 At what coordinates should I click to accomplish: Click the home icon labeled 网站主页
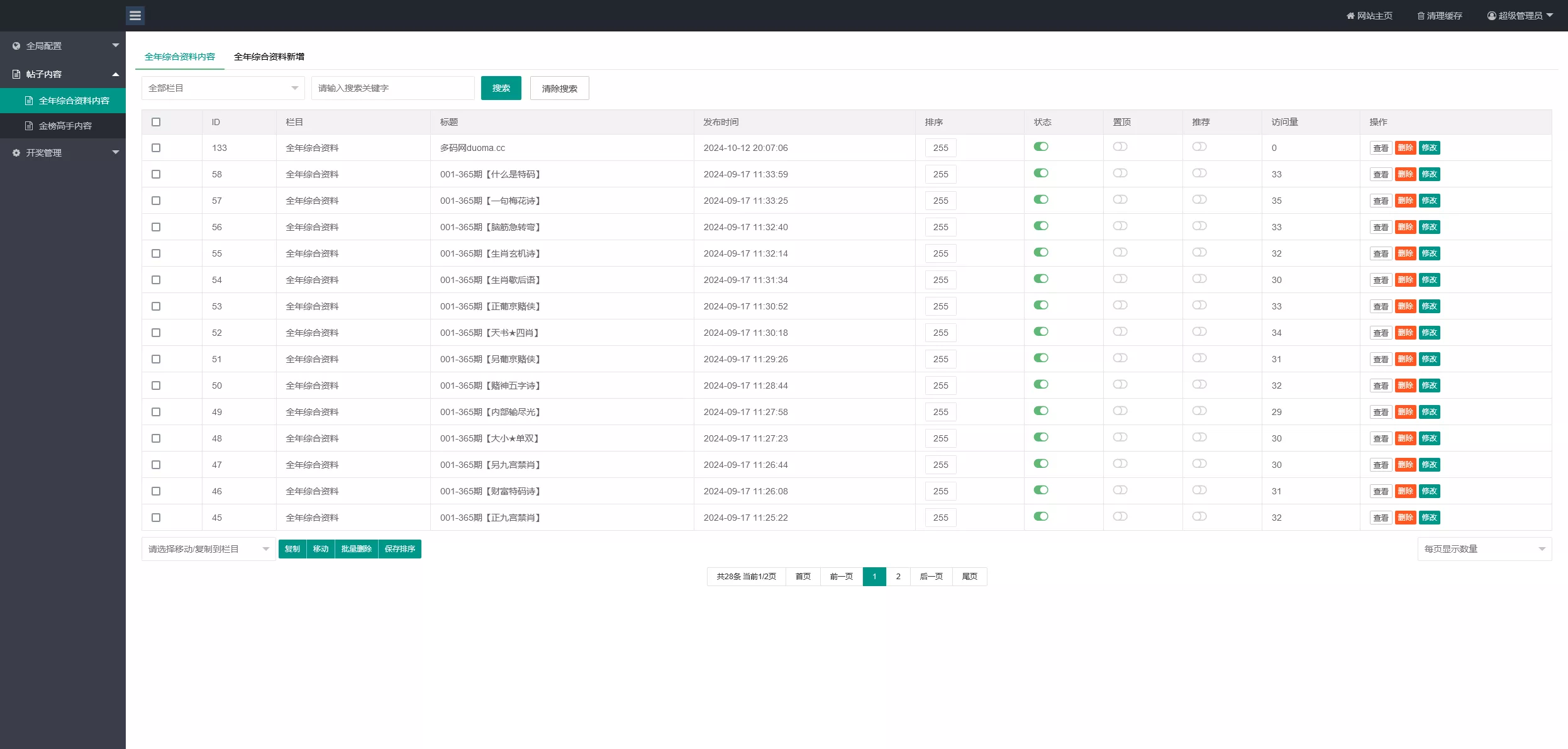[x=1350, y=16]
